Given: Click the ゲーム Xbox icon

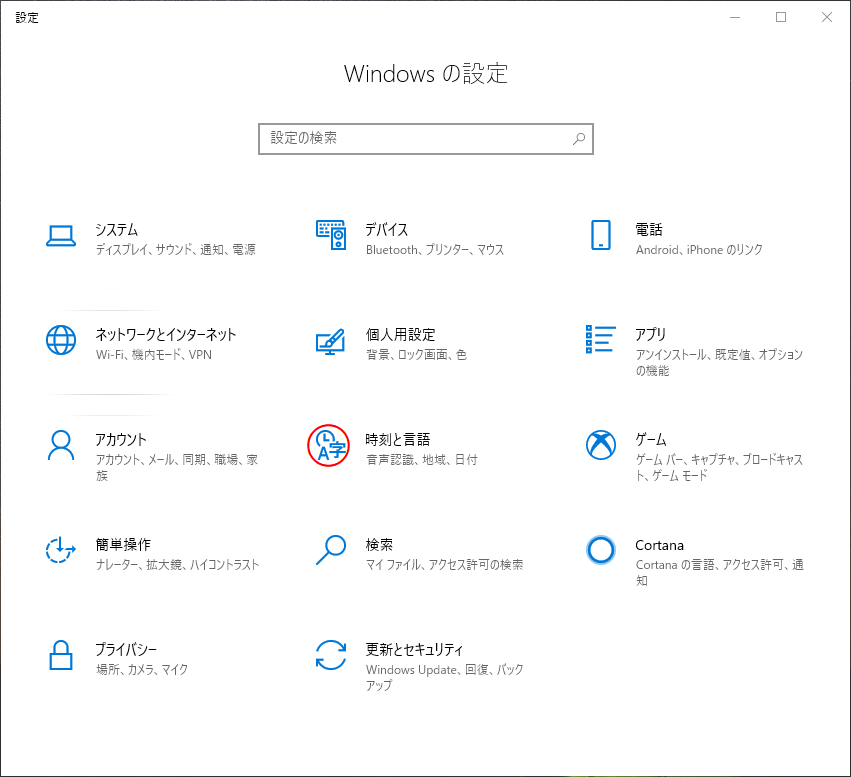Looking at the screenshot, I should [601, 445].
